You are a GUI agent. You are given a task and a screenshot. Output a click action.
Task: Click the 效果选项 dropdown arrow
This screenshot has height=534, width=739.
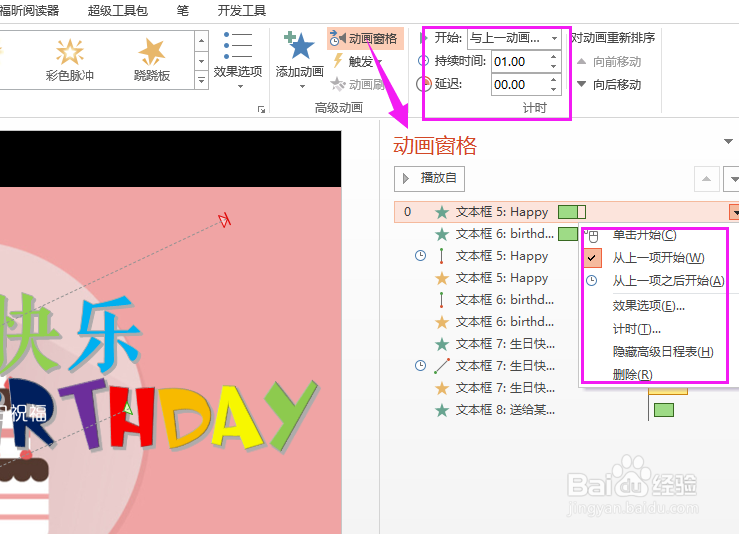[240, 87]
